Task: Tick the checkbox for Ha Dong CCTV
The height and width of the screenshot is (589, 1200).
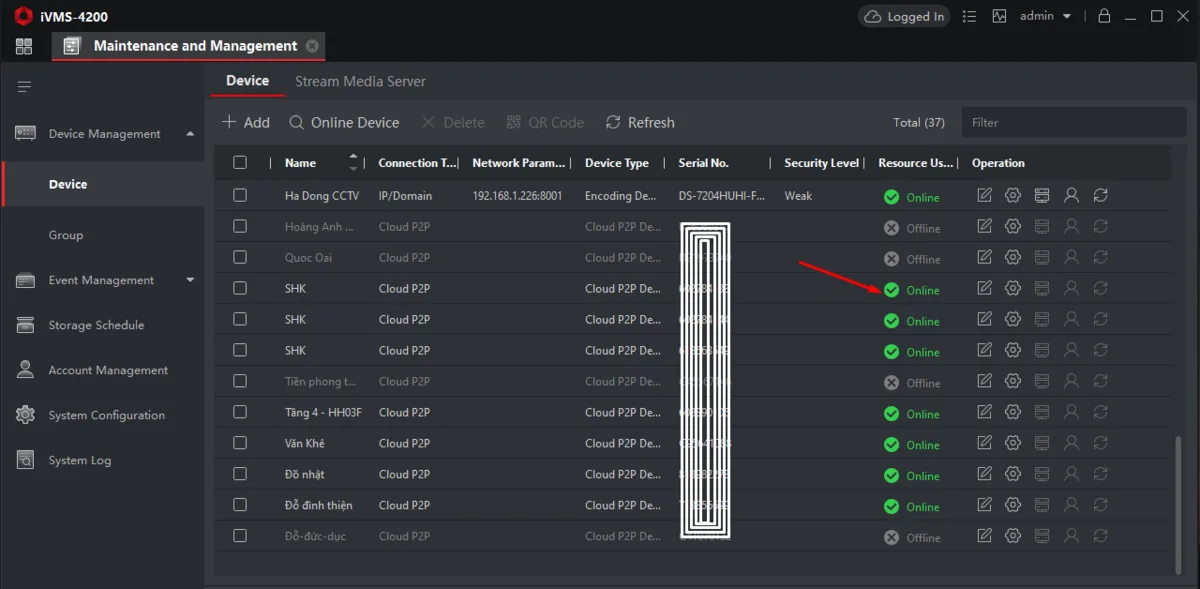Action: click(240, 196)
